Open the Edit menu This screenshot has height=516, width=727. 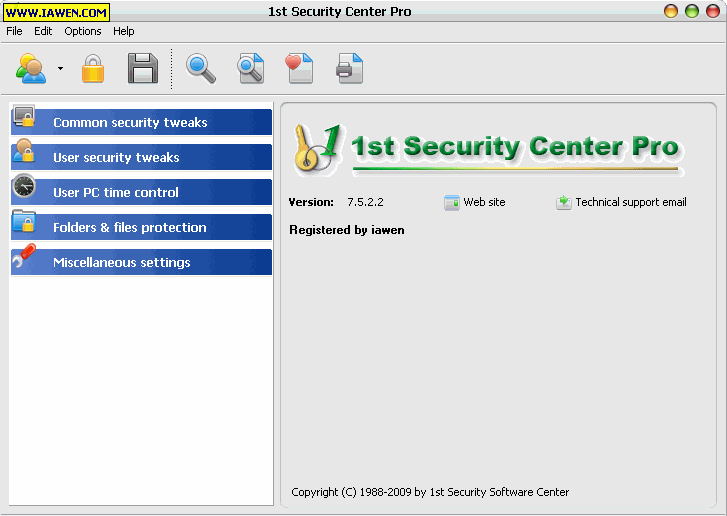click(43, 31)
